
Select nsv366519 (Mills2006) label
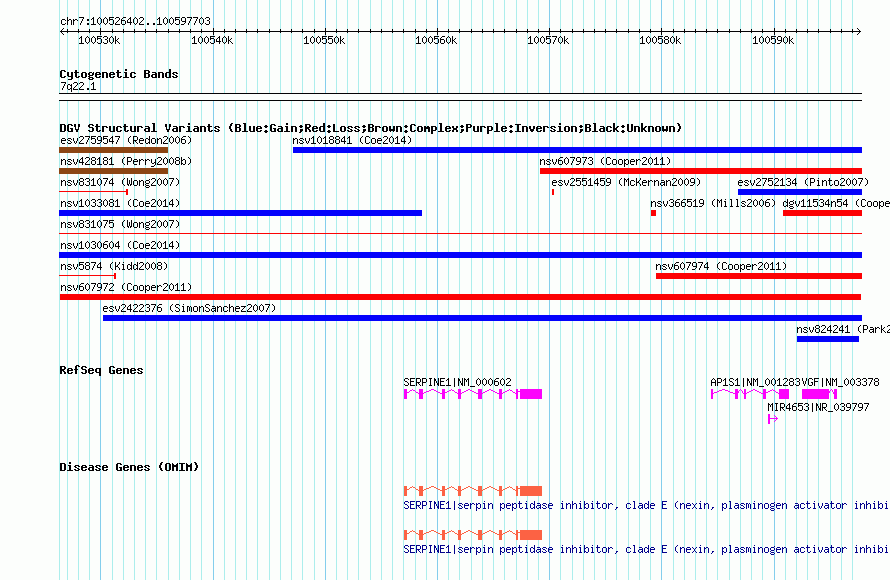(x=713, y=203)
